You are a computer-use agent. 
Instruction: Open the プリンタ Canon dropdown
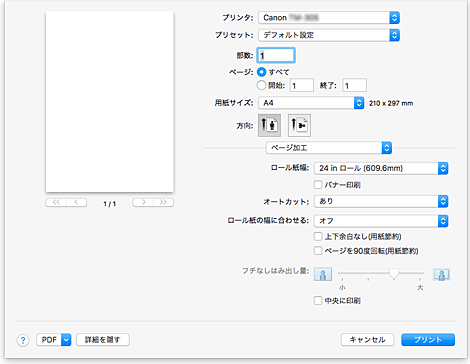click(329, 18)
